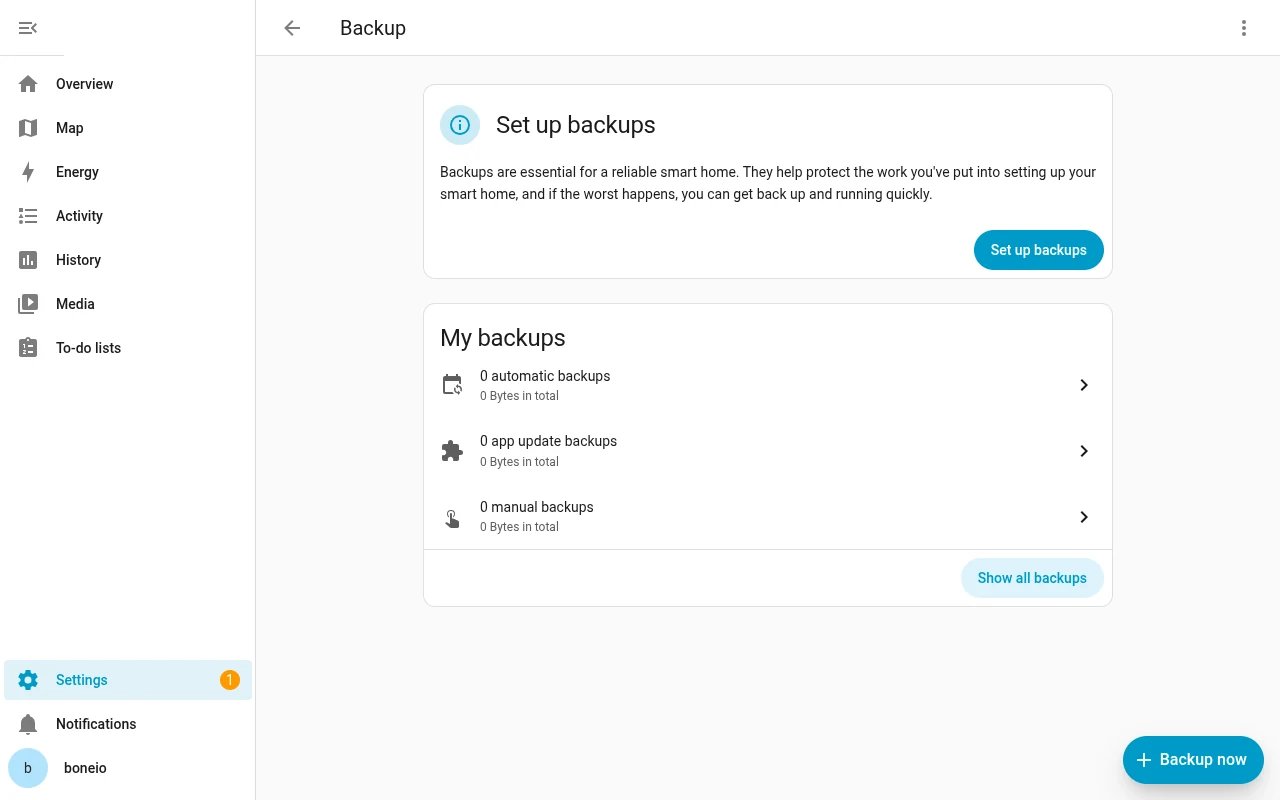Screen dimensions: 1280x800
Task: Click the Set up backups button
Action: tap(1038, 250)
